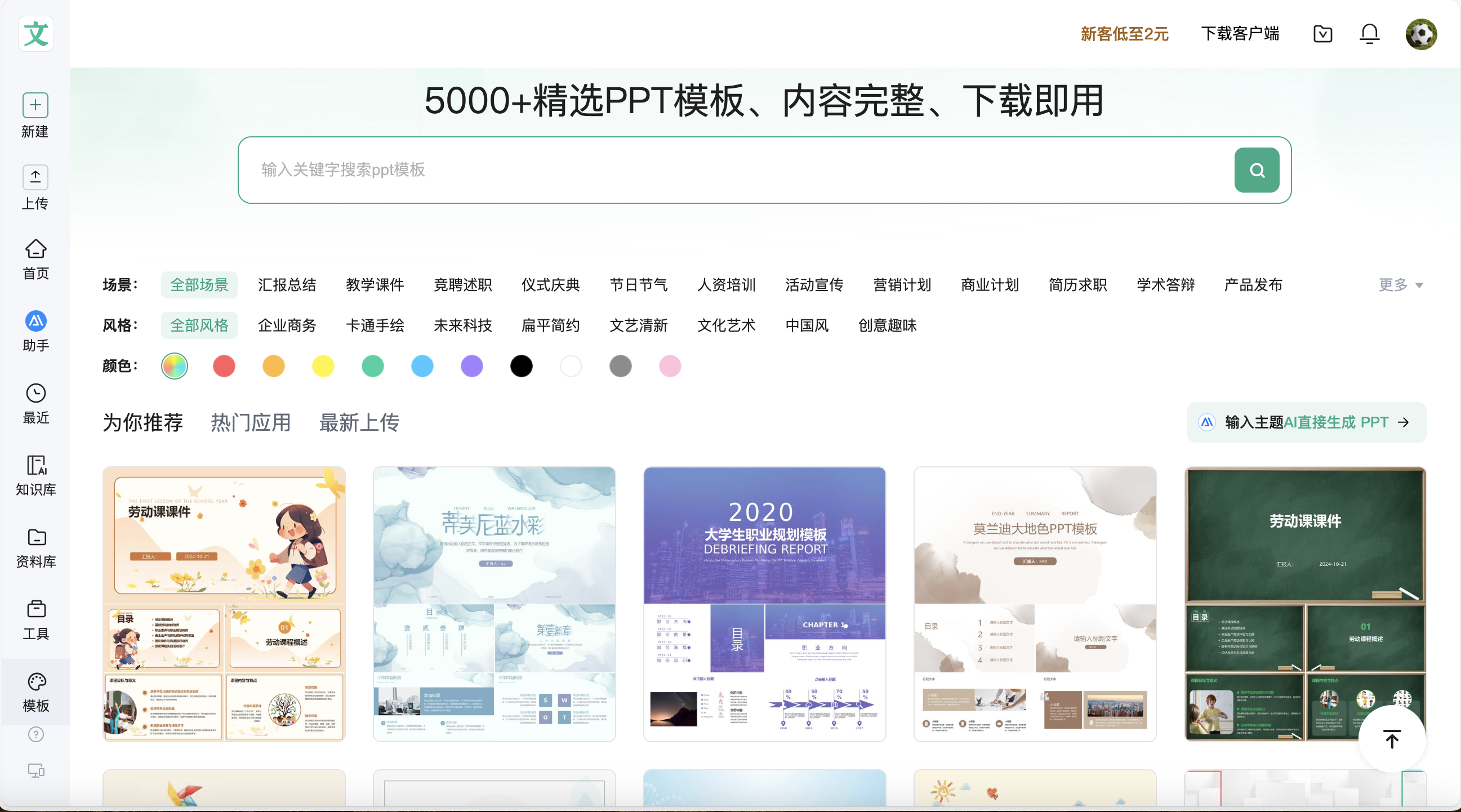Viewport: 1461px width, 812px height.
Task: Select the 教学课件 scene filter
Action: (x=375, y=285)
